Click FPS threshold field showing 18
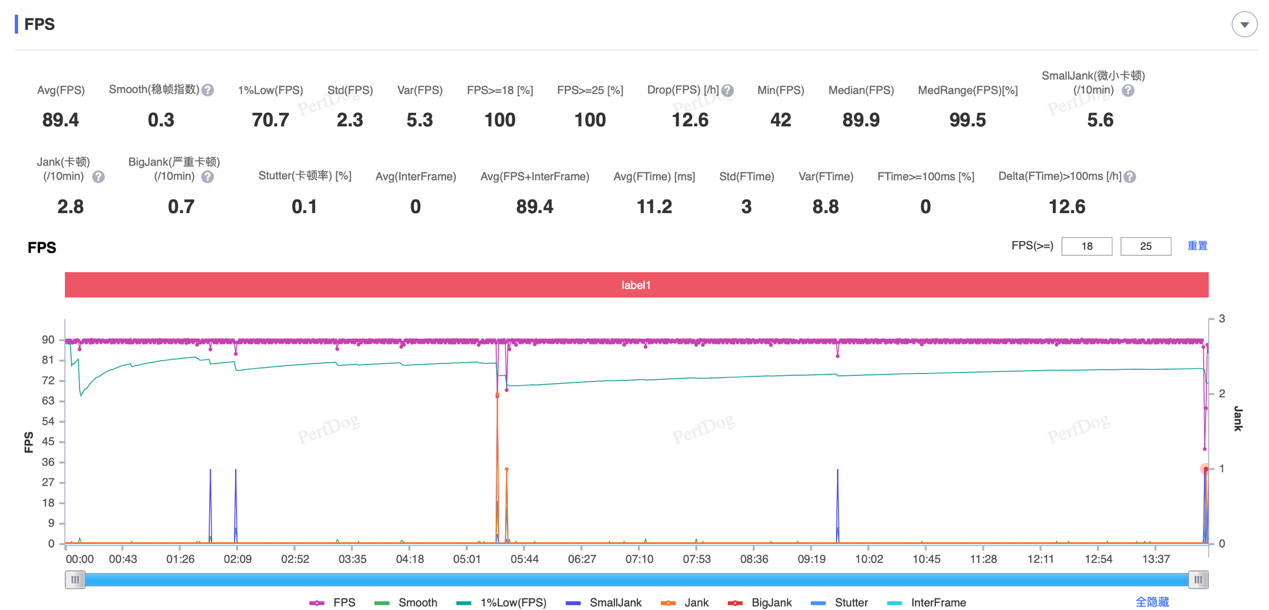The height and width of the screenshot is (610, 1269). pyautogui.click(x=1086, y=246)
